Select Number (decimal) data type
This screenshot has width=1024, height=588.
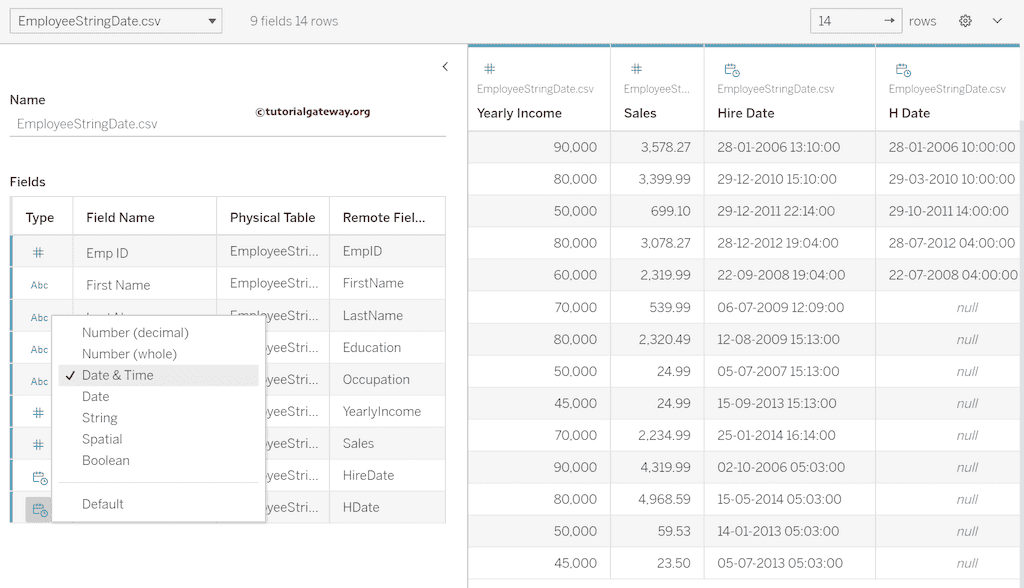(135, 332)
